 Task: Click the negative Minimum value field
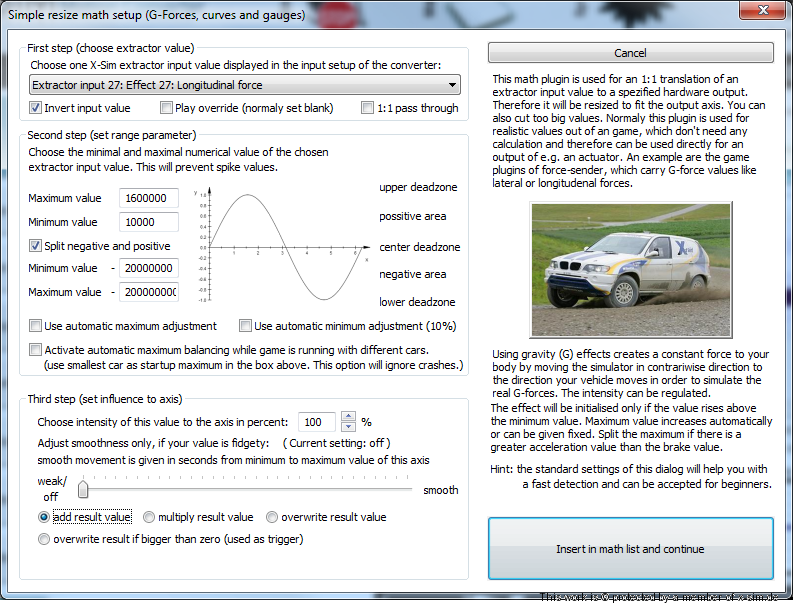click(148, 268)
